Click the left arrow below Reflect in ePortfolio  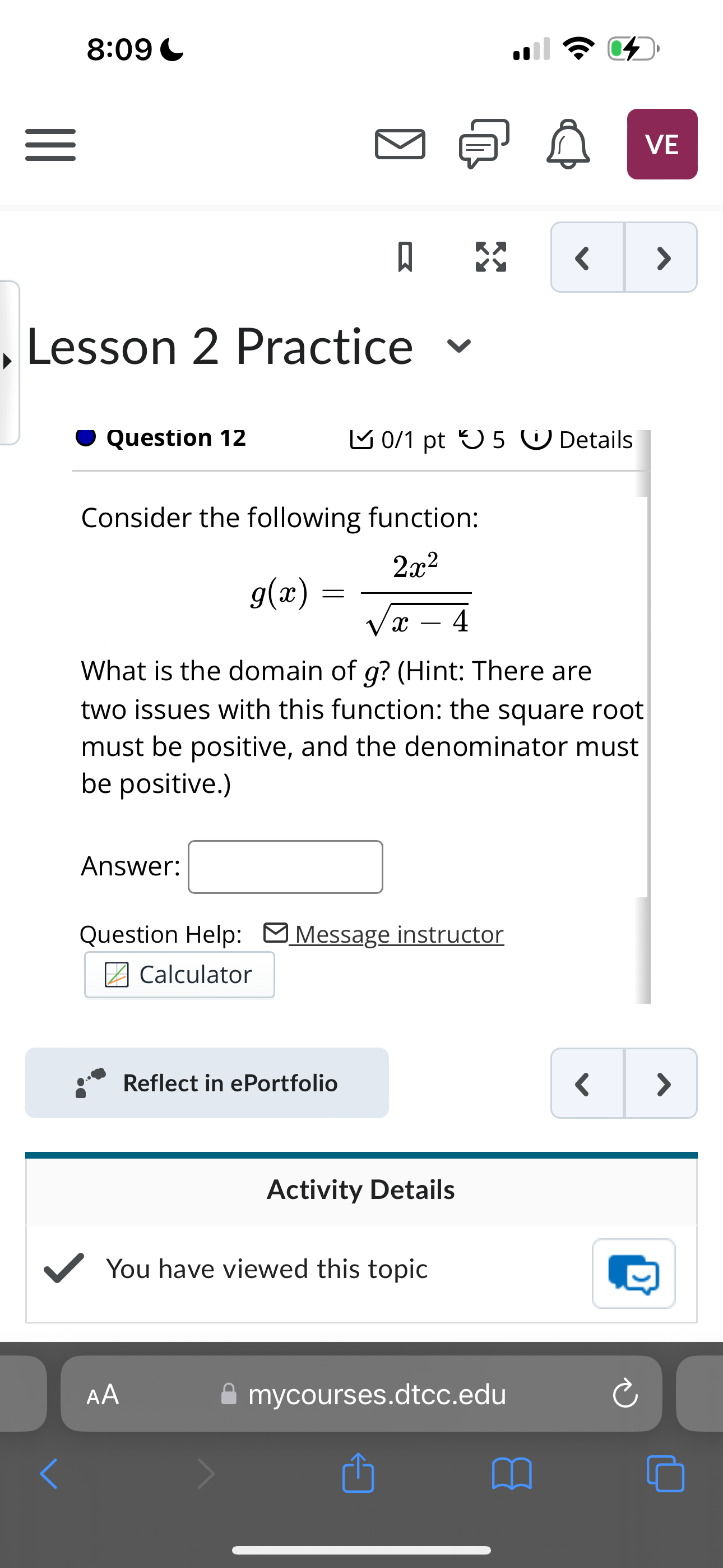[x=582, y=1083]
